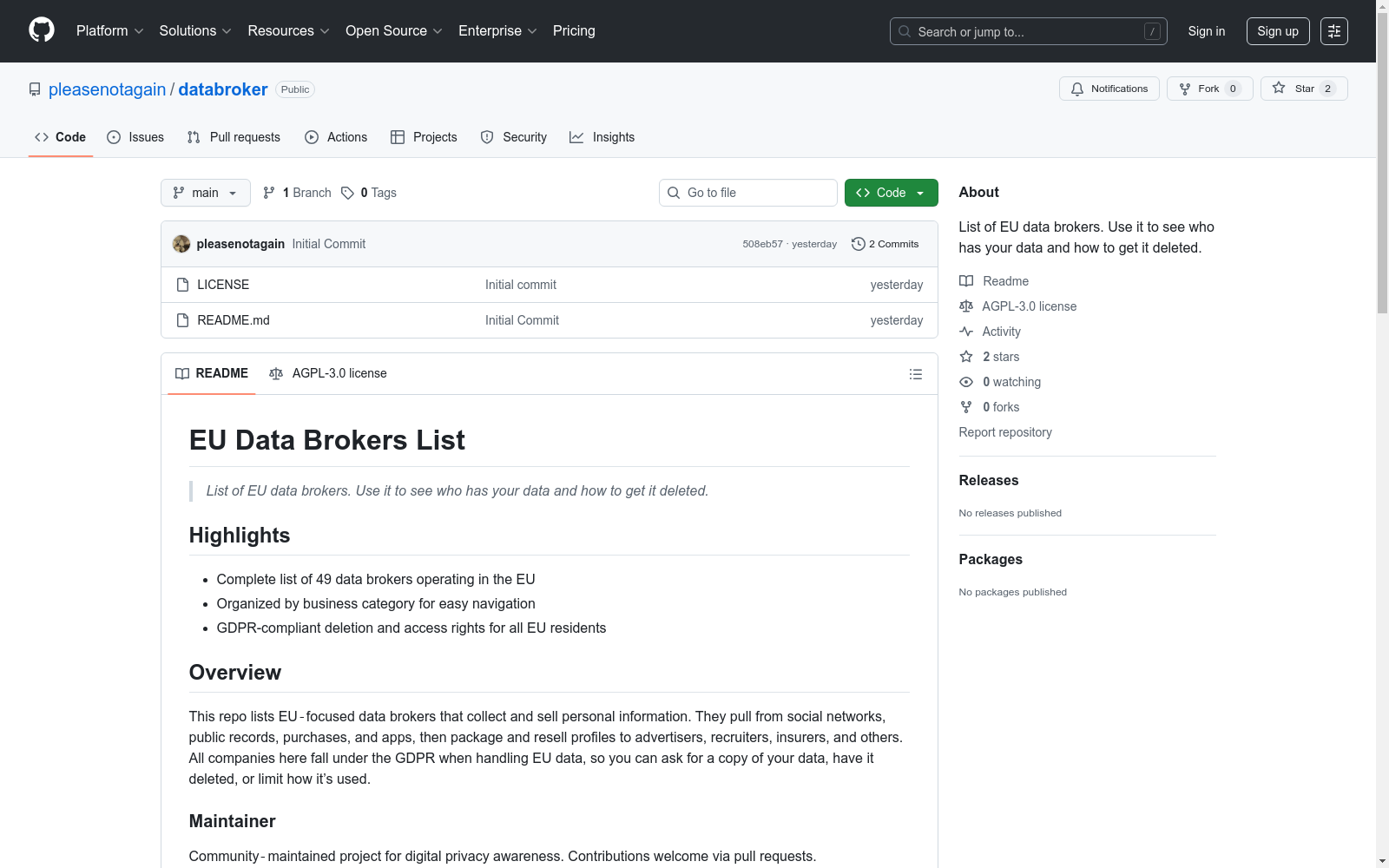This screenshot has height=868, width=1389.
Task: Open the Packages section heading link
Action: 991,559
